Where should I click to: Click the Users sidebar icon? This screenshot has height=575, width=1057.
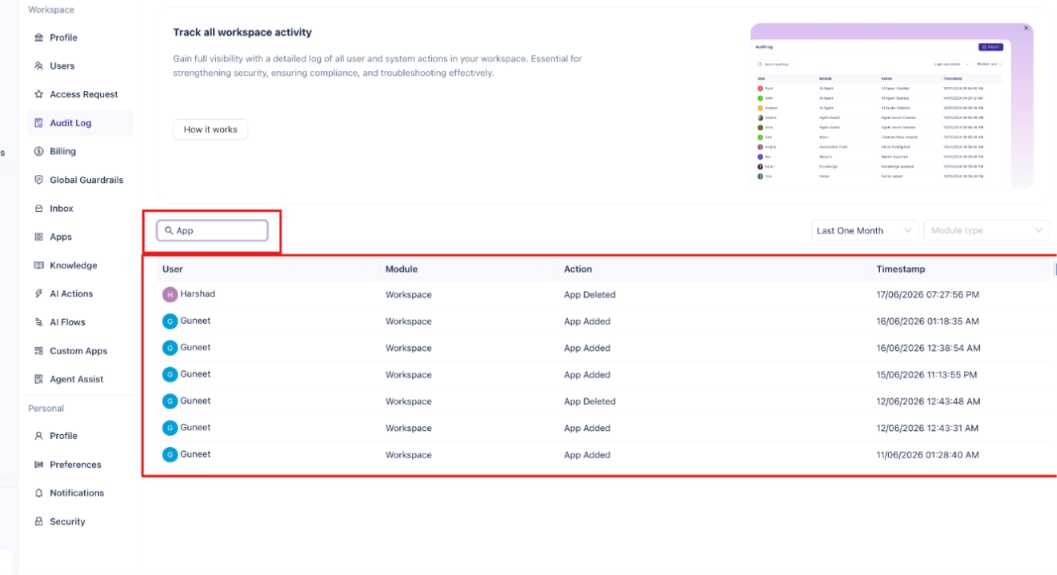point(38,66)
